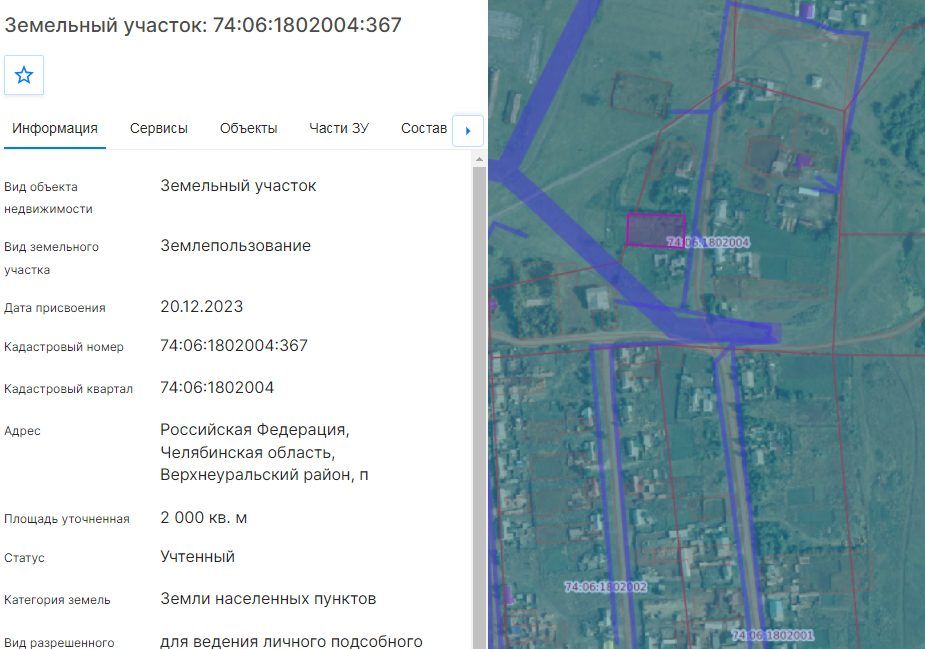Open the Информация tab
The image size is (925, 649).
click(x=55, y=128)
